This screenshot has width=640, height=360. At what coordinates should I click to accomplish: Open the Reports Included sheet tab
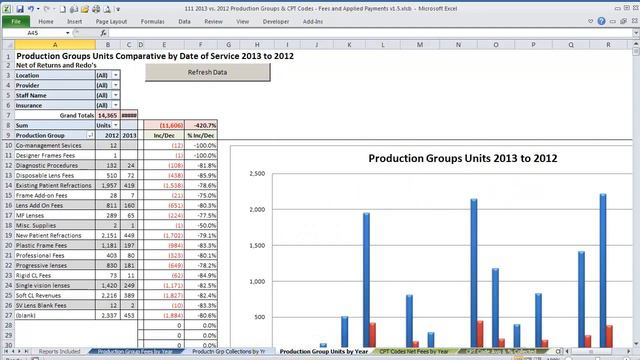click(60, 351)
